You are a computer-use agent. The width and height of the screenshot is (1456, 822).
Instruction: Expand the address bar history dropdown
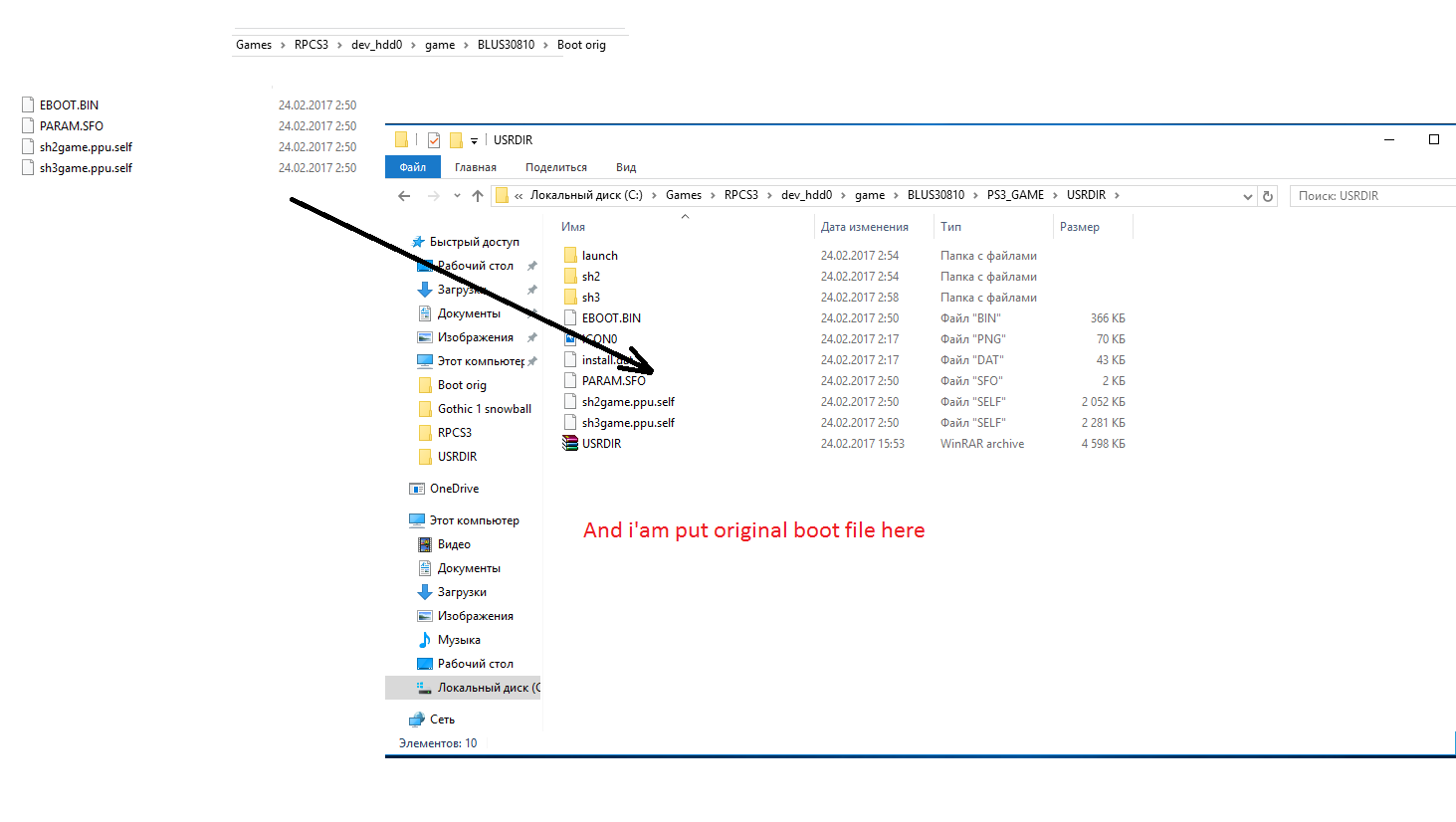click(x=1247, y=196)
